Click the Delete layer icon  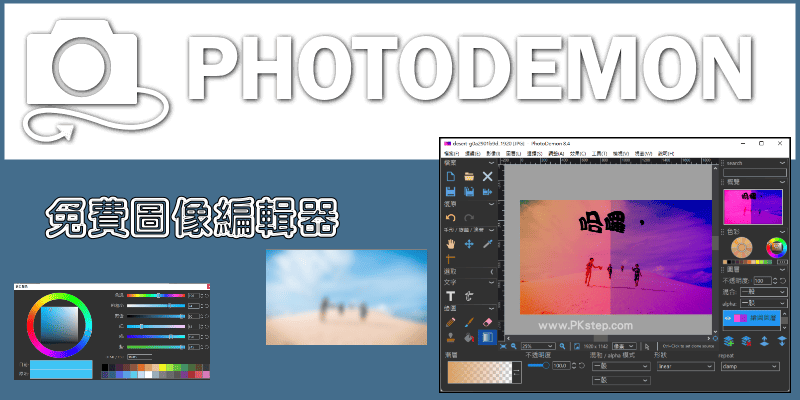tap(746, 340)
